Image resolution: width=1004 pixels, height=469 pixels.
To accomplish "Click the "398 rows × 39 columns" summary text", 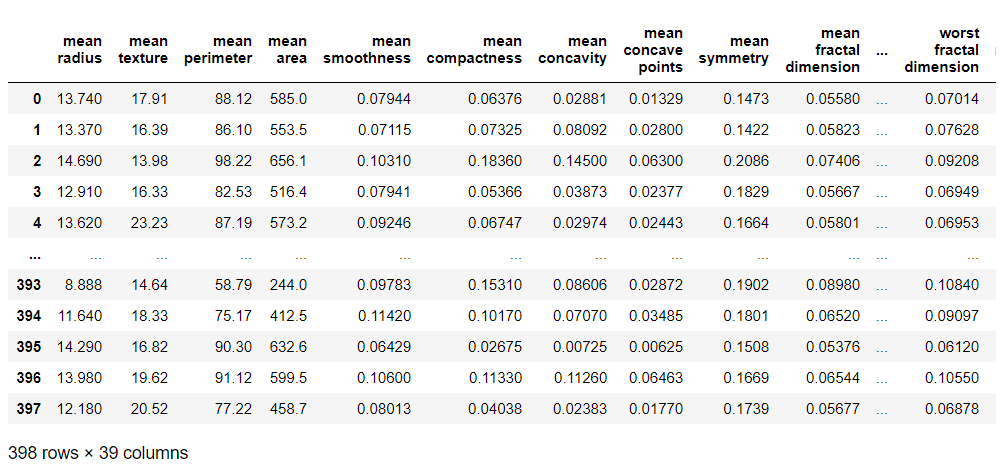I will 98,452.
